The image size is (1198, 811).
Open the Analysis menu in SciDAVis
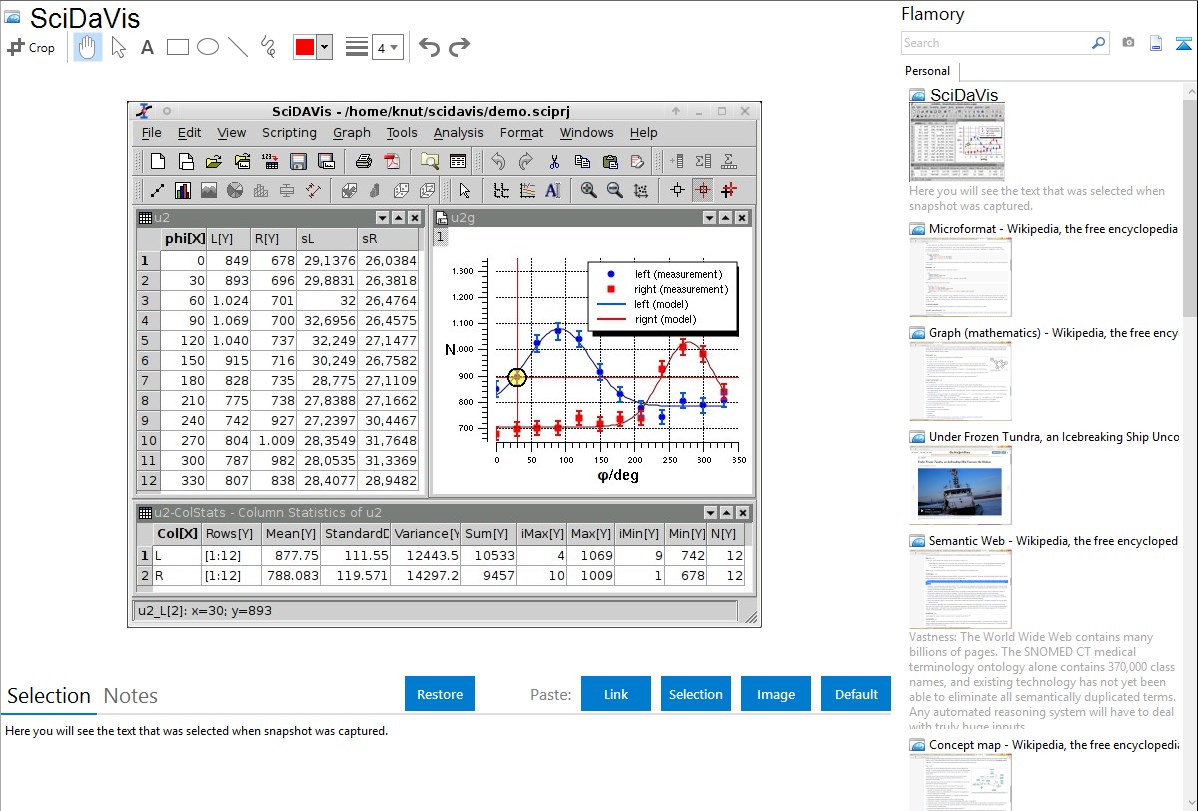pyautogui.click(x=458, y=133)
